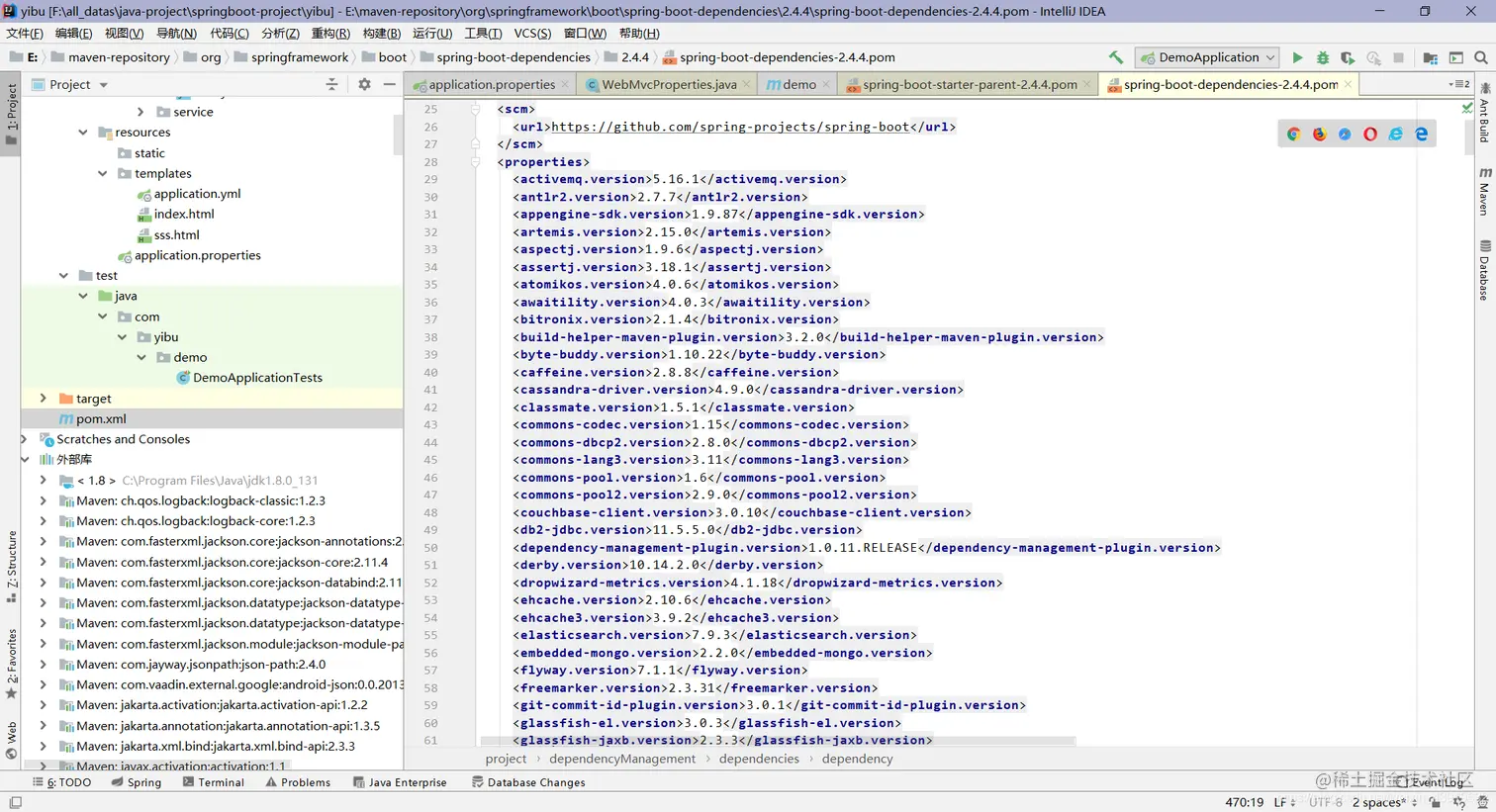Open Project panel settings gear
1496x812 pixels.
pyautogui.click(x=364, y=84)
